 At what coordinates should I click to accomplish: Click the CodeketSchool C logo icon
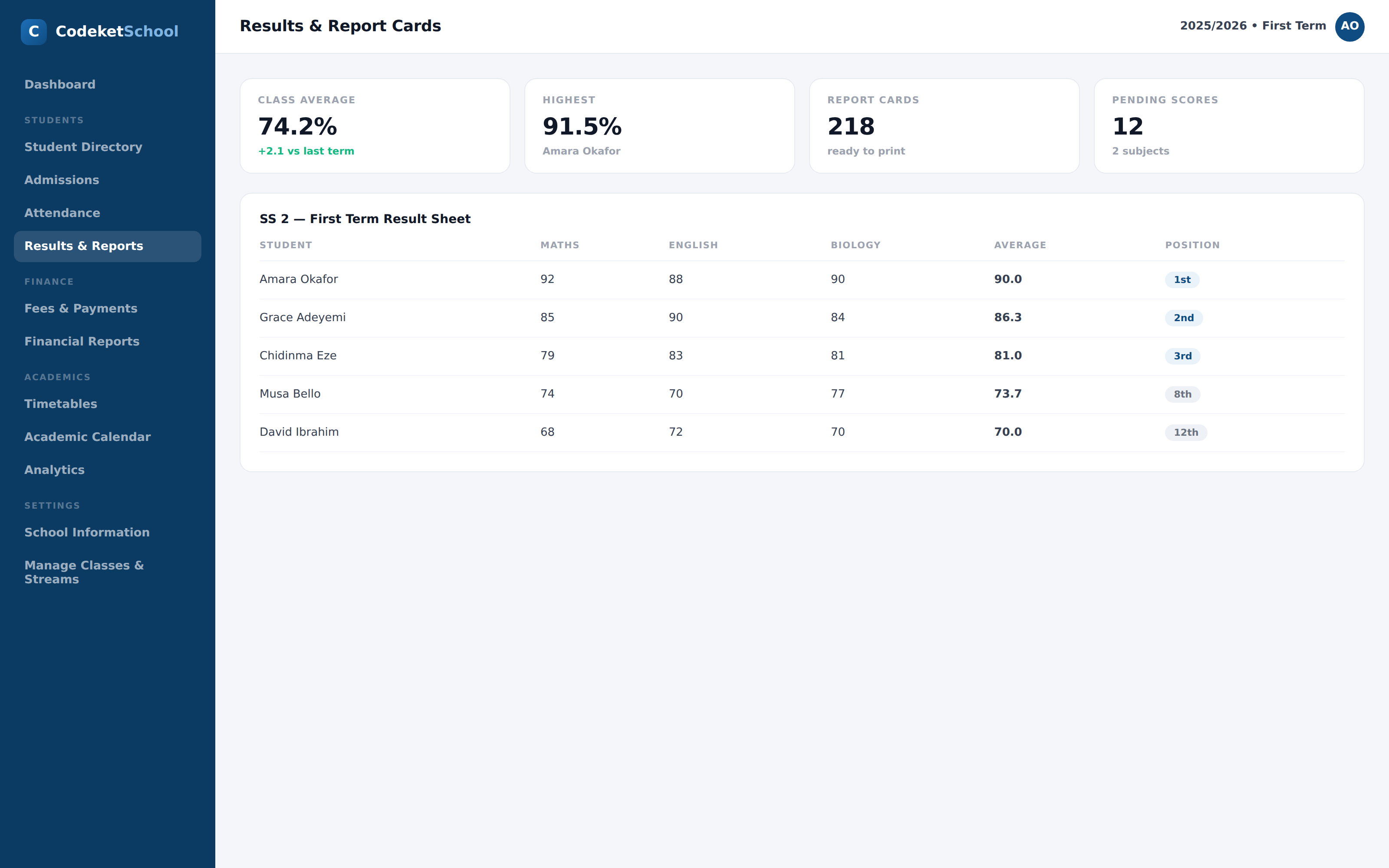tap(34, 32)
